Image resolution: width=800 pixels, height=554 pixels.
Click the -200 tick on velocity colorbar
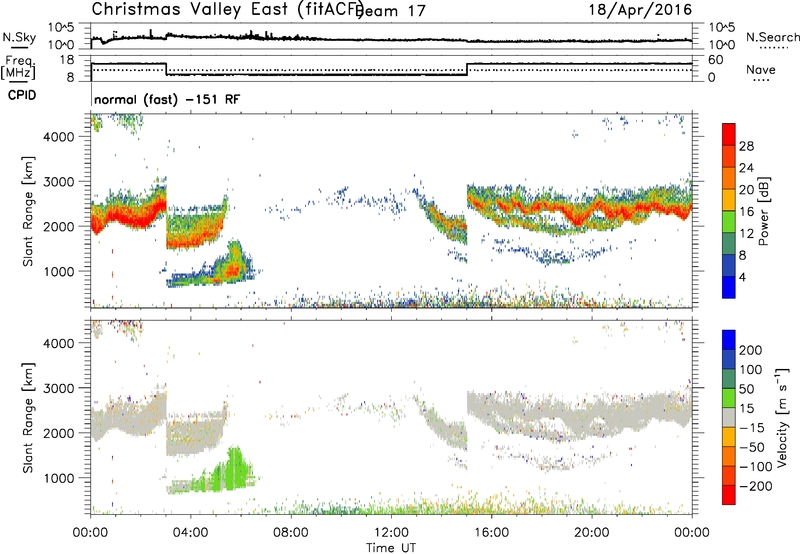[x=756, y=486]
